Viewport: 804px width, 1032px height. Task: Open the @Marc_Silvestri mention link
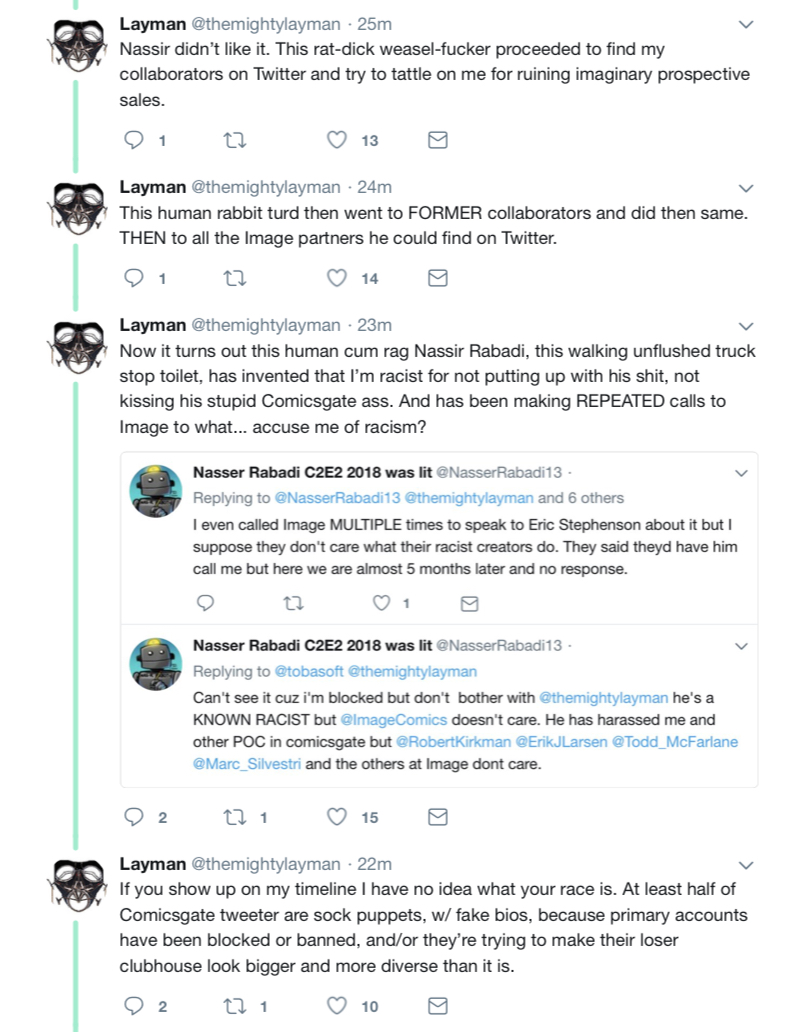pyautogui.click(x=247, y=764)
